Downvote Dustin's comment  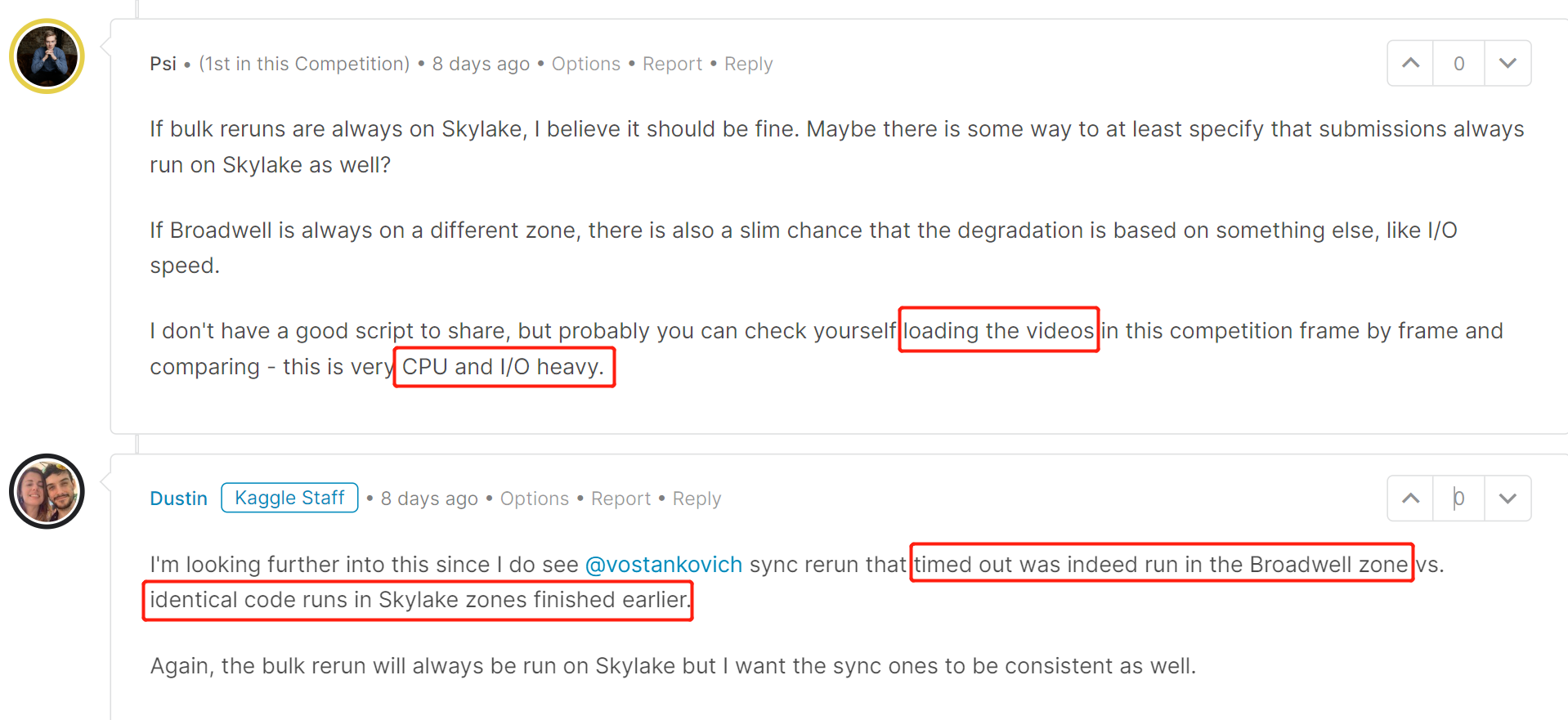tap(1508, 498)
